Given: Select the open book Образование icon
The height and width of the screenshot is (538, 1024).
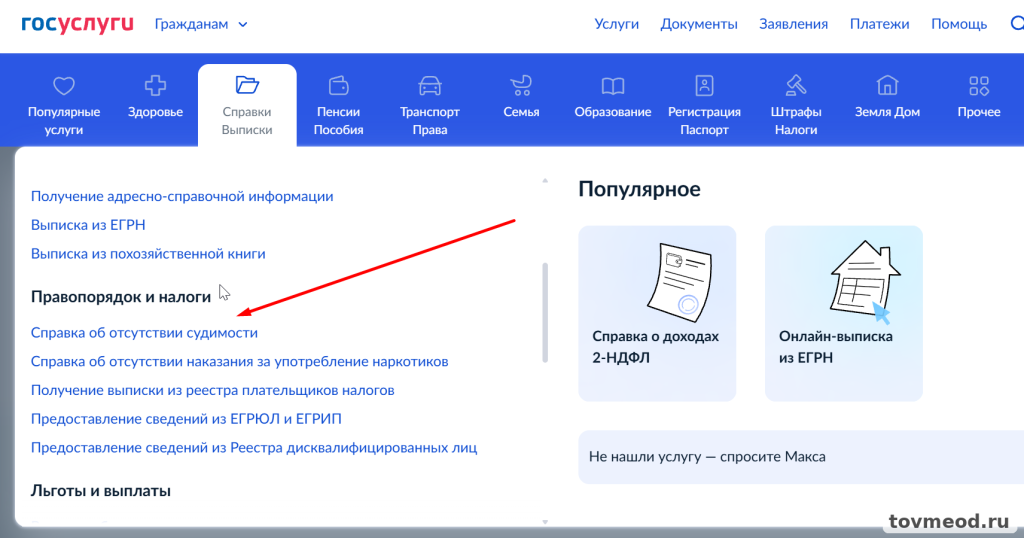Looking at the screenshot, I should point(613,86).
